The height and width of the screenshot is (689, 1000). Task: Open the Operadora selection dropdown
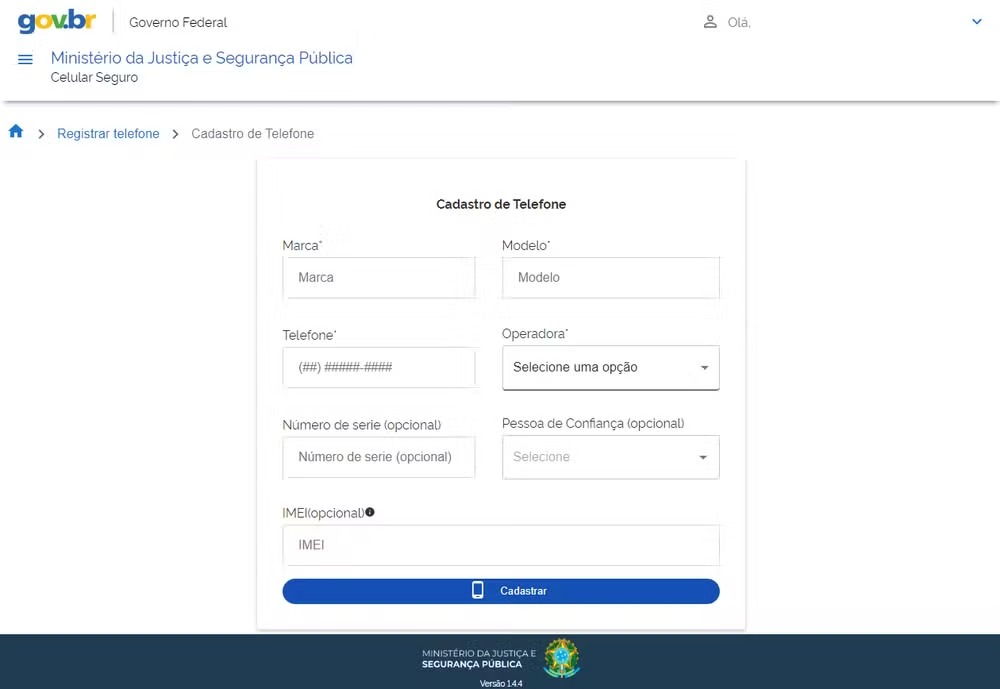coord(610,367)
